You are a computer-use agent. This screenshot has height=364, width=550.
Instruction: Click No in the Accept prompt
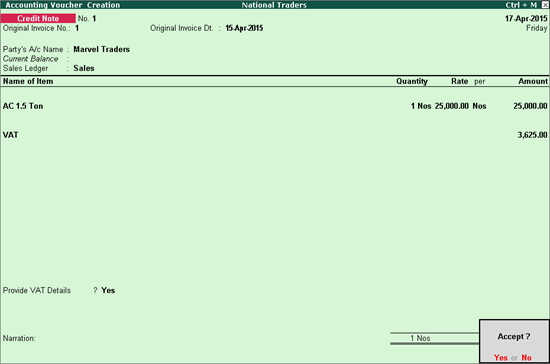526,357
